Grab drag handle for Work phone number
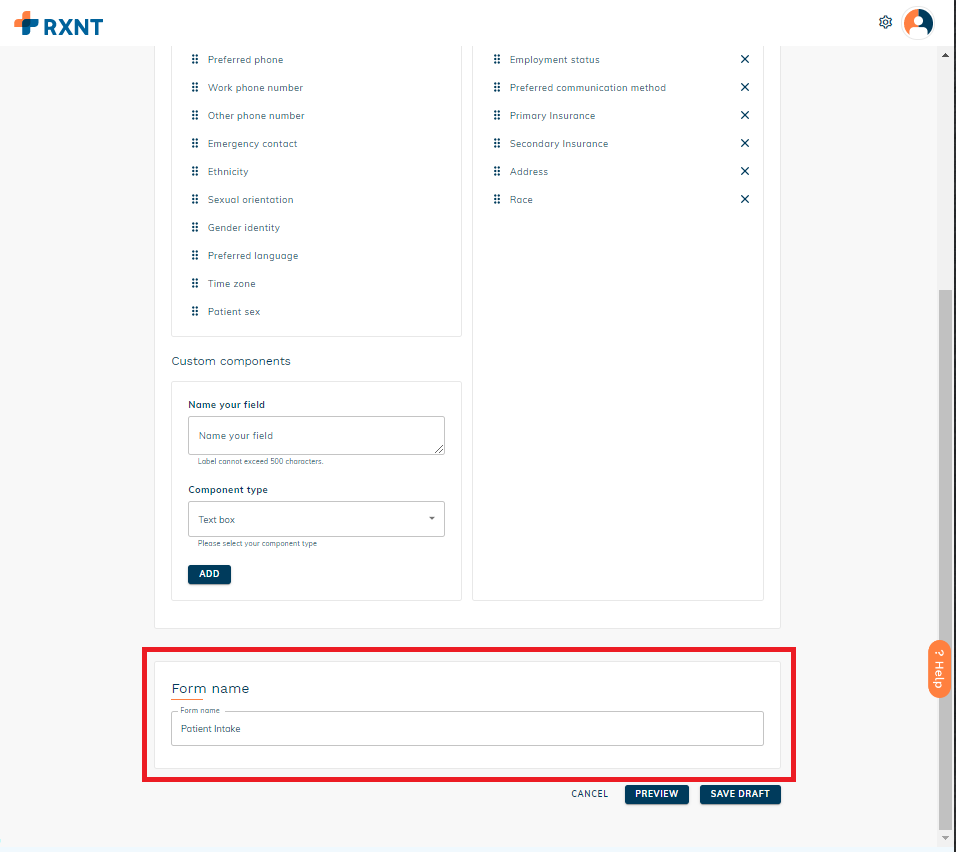 195,87
